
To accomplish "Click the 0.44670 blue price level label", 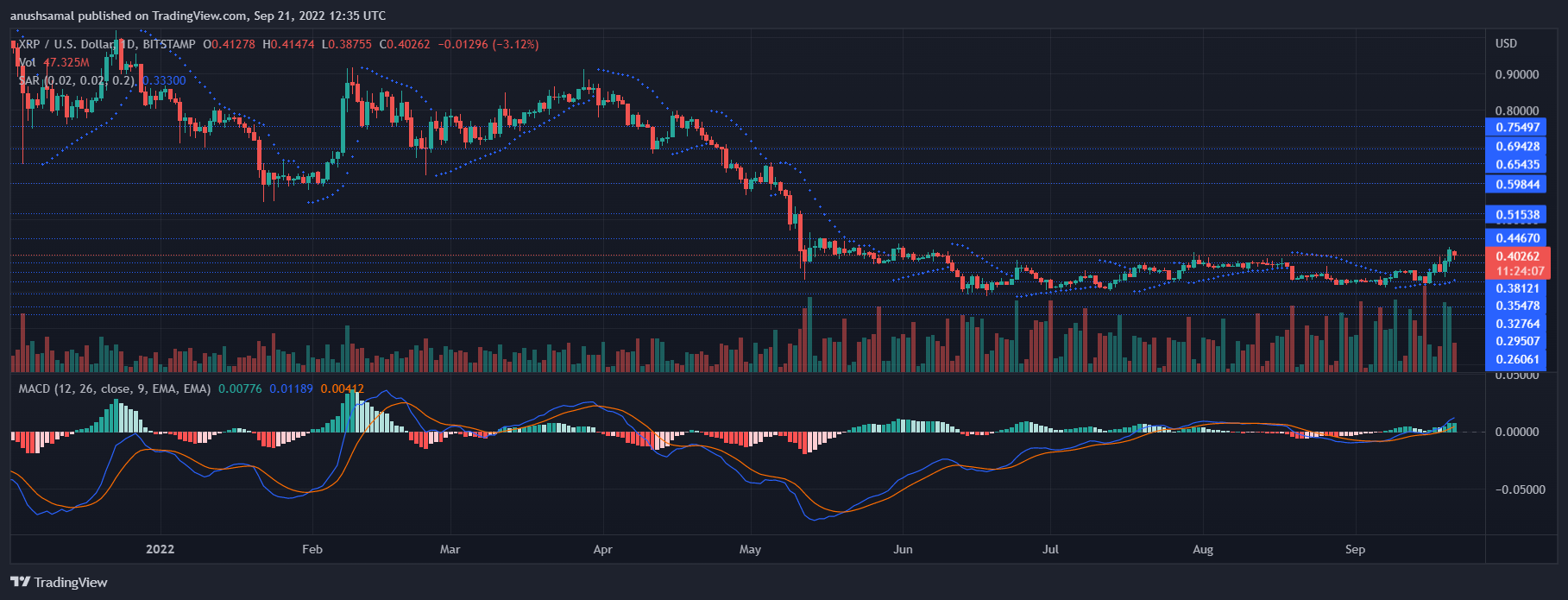I will tap(1517, 238).
